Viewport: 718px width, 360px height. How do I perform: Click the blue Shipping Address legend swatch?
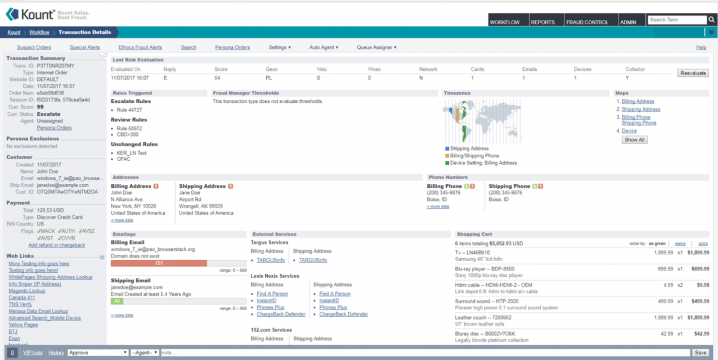(447, 148)
